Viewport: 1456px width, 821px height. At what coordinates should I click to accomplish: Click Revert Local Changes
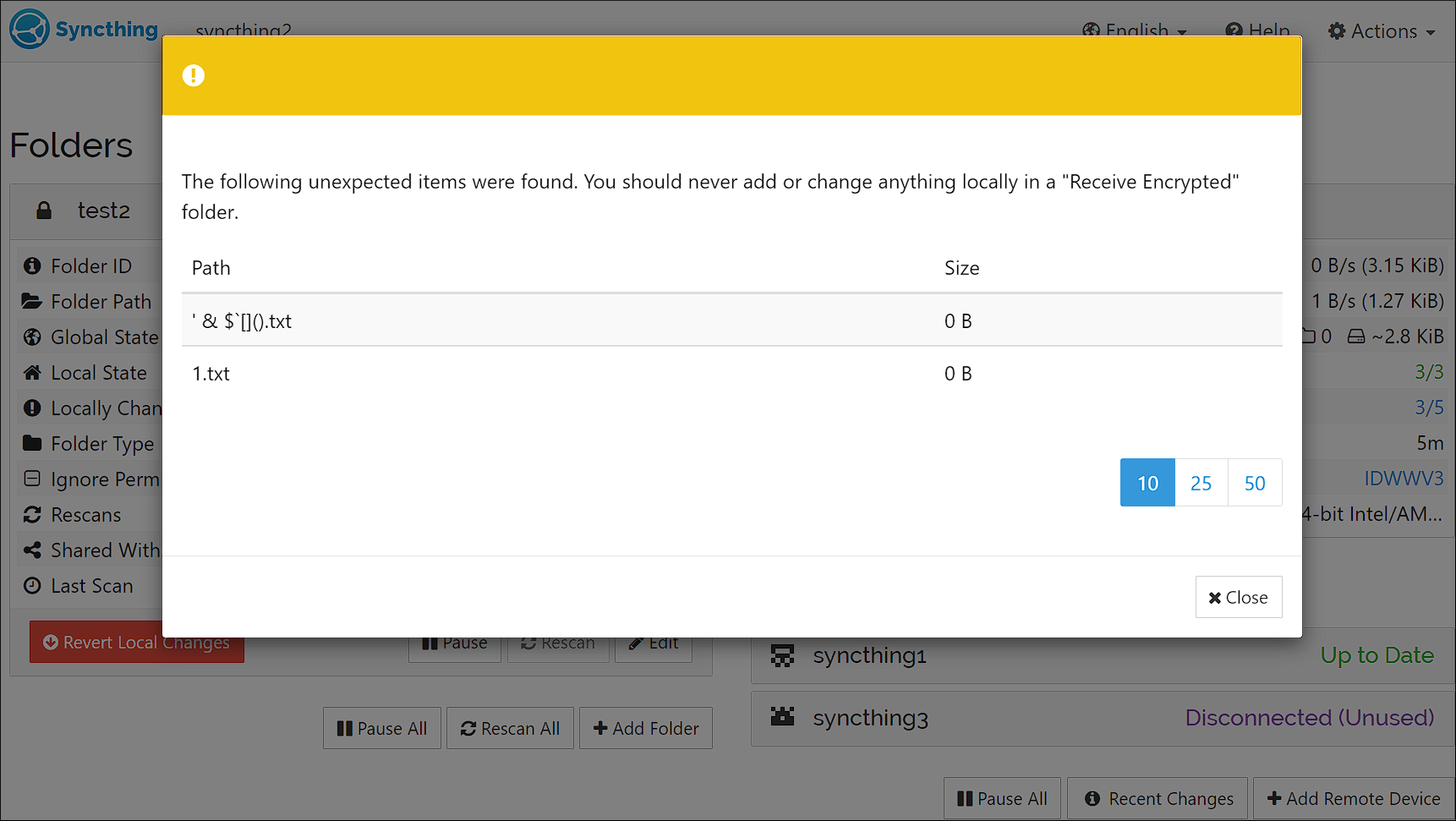point(136,642)
